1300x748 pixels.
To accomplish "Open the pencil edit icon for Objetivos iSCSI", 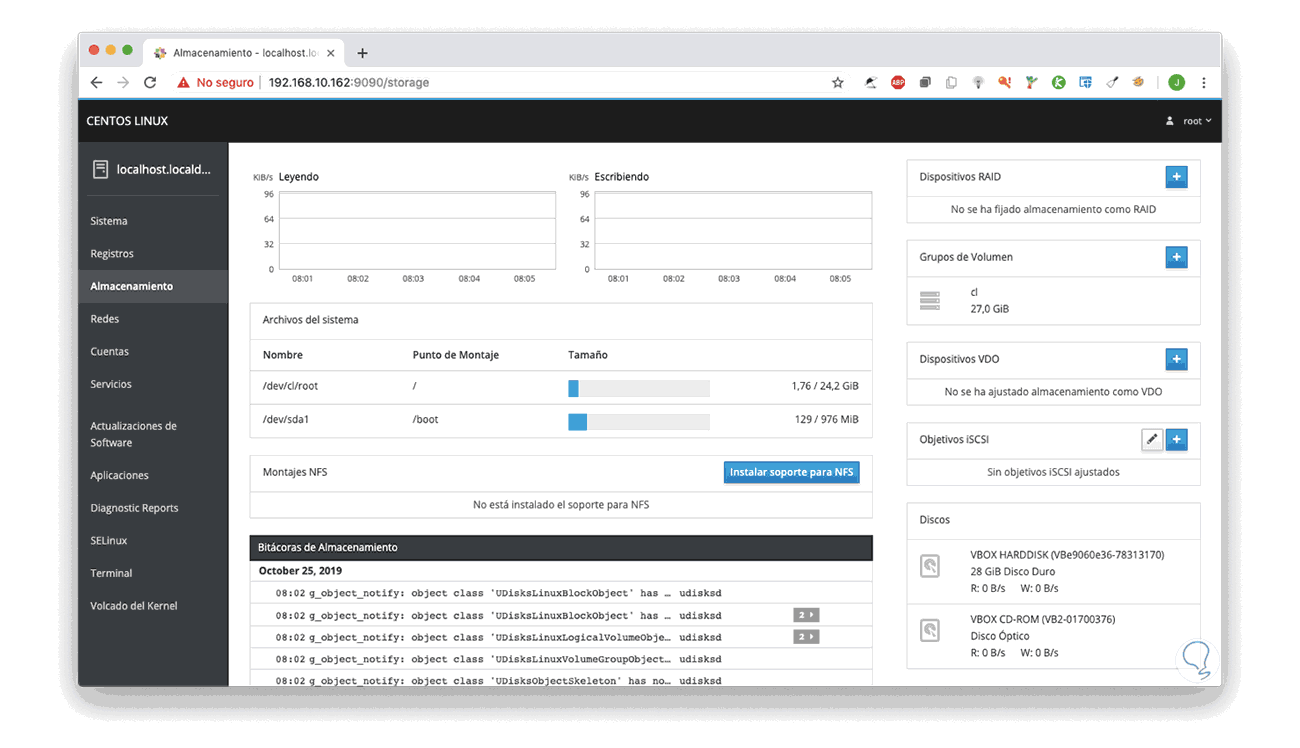I will coord(1152,439).
